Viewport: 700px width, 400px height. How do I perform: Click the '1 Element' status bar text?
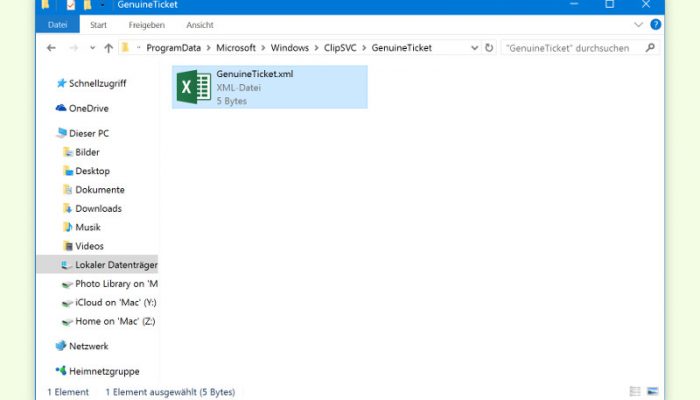pyautogui.click(x=68, y=392)
